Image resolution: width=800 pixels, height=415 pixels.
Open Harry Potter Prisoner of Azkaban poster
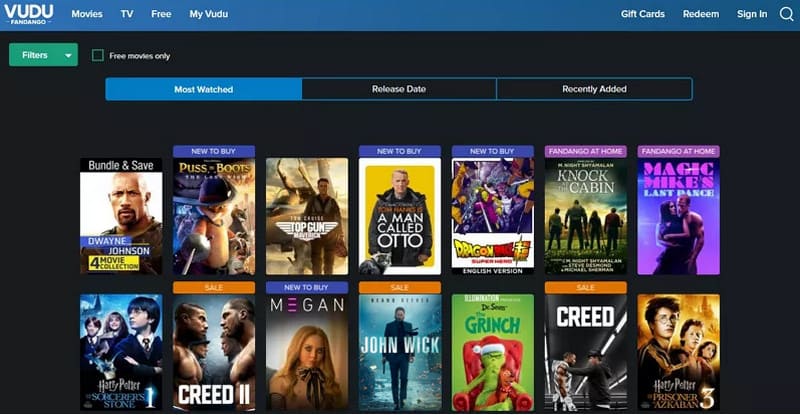point(679,352)
